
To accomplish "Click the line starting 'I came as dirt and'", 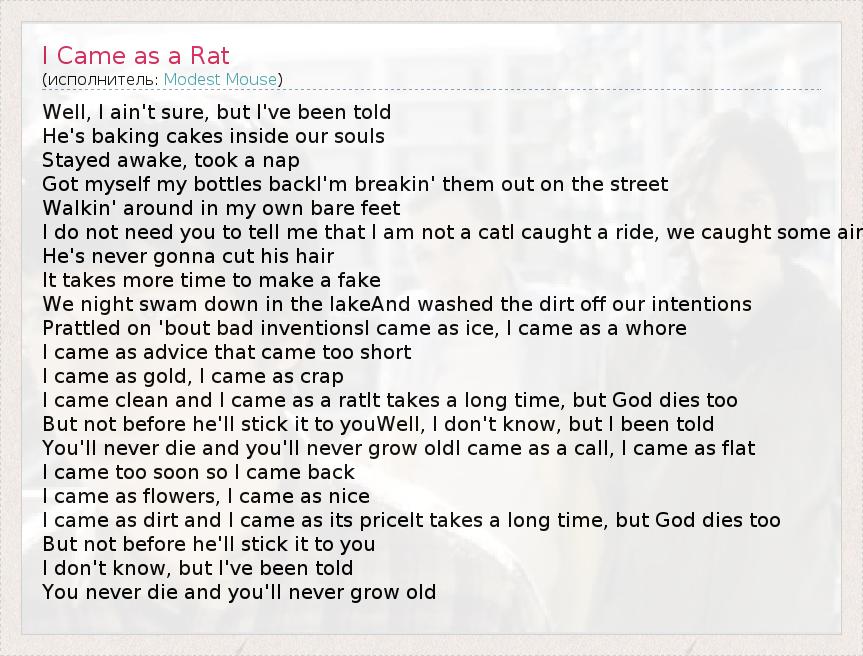I will click(x=411, y=520).
